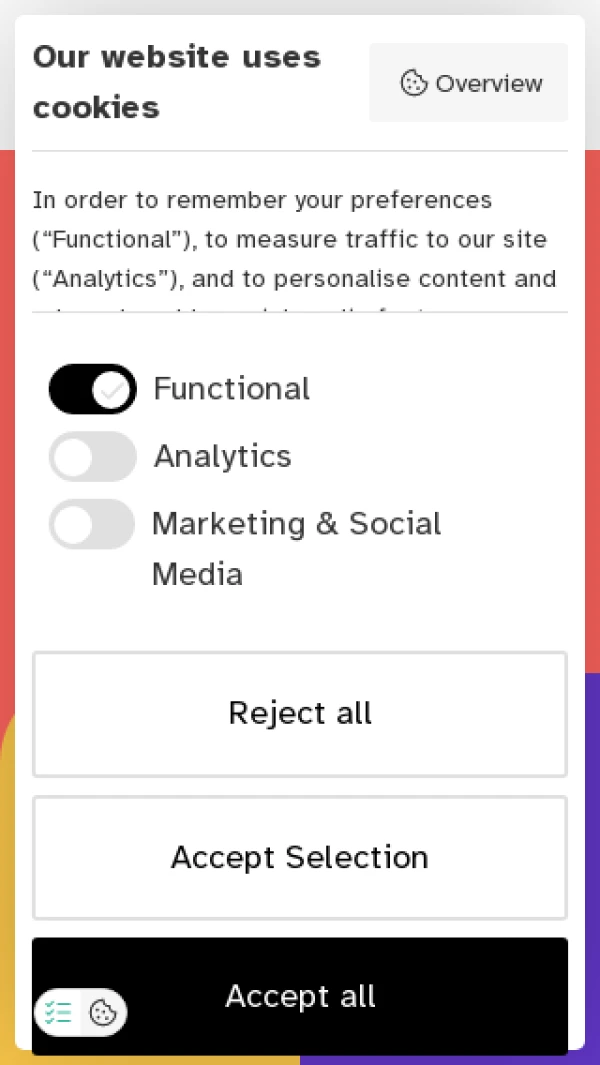Click the divider line below the heading
Screen dimensions: 600x1065
[300, 151]
